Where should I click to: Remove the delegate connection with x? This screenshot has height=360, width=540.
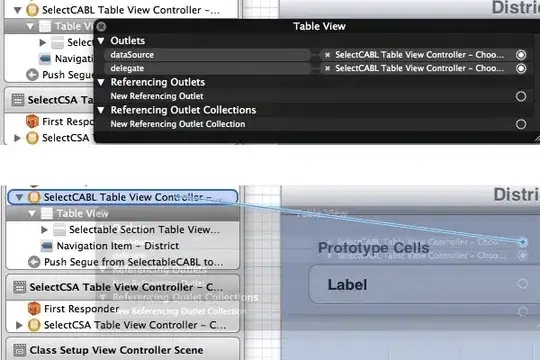(328, 69)
